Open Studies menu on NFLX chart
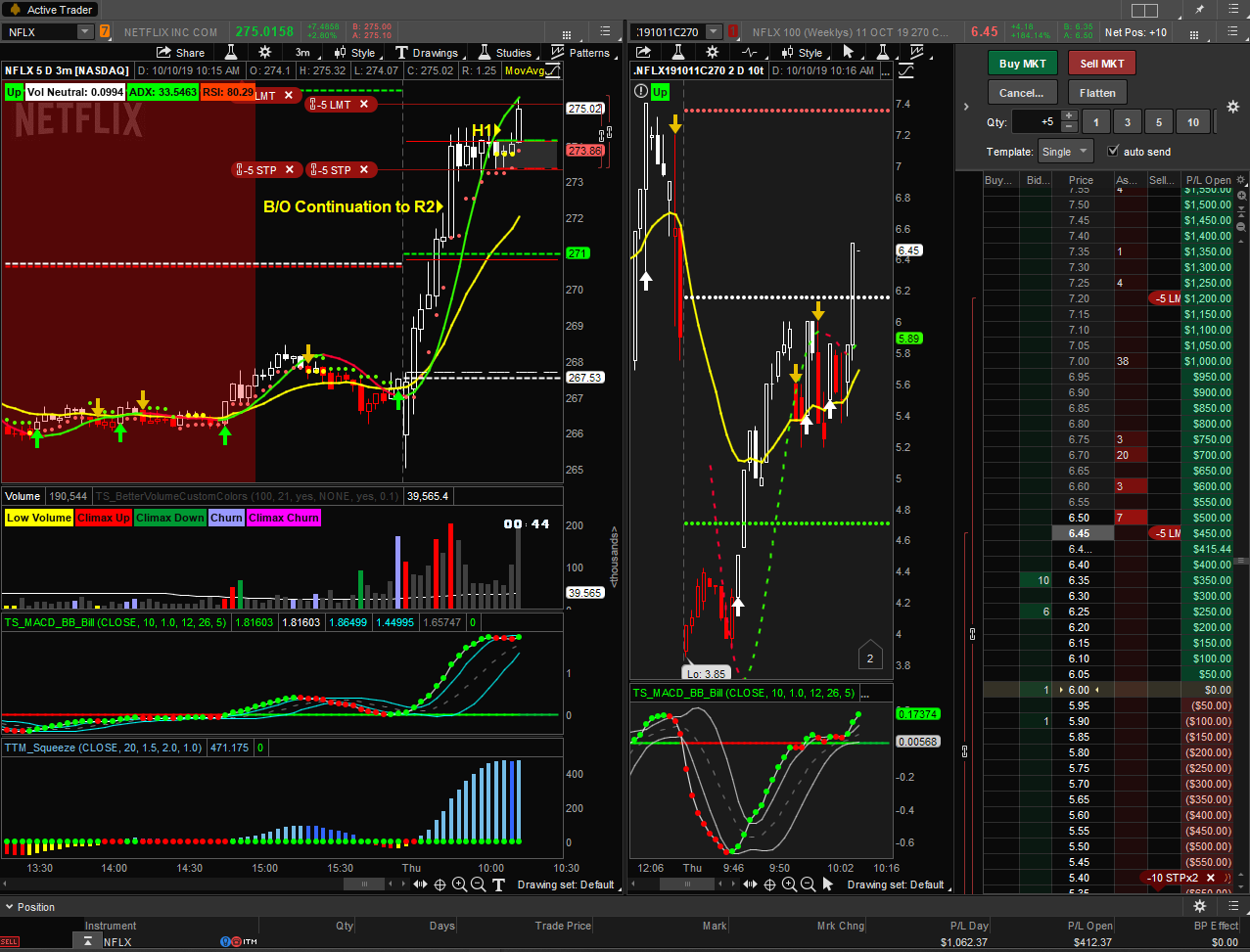The image size is (1250, 952). coord(504,53)
